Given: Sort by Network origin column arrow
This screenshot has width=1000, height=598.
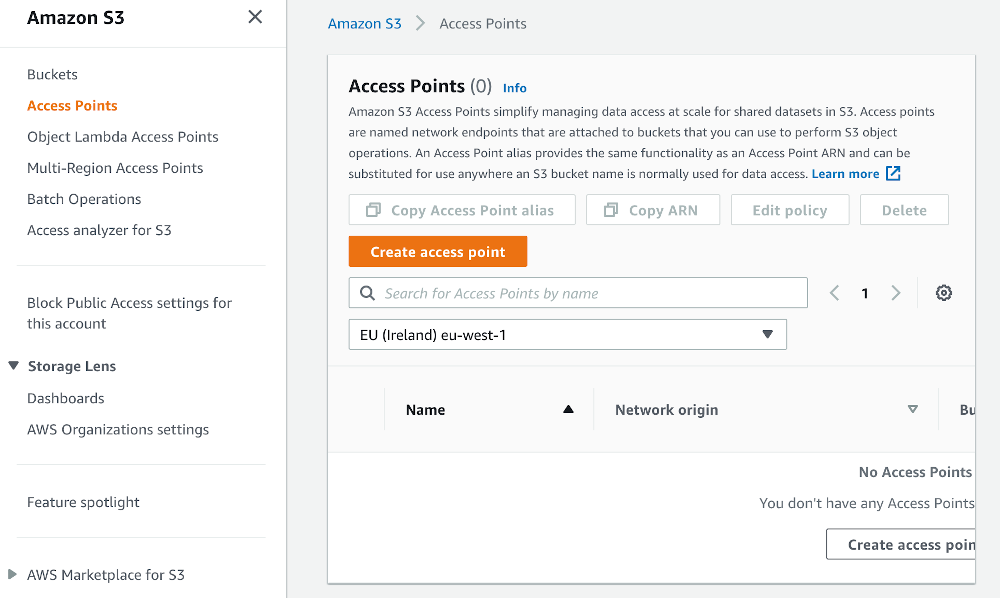Looking at the screenshot, I should (912, 409).
